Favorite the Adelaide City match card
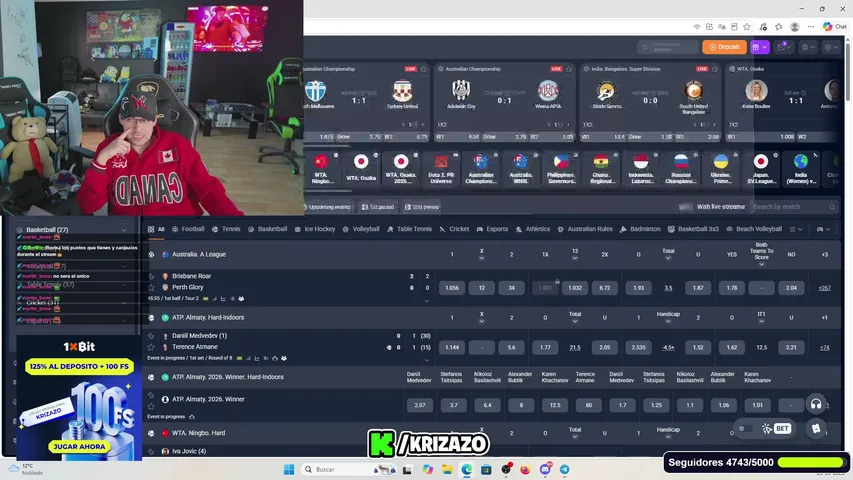This screenshot has width=853, height=480. click(570, 69)
